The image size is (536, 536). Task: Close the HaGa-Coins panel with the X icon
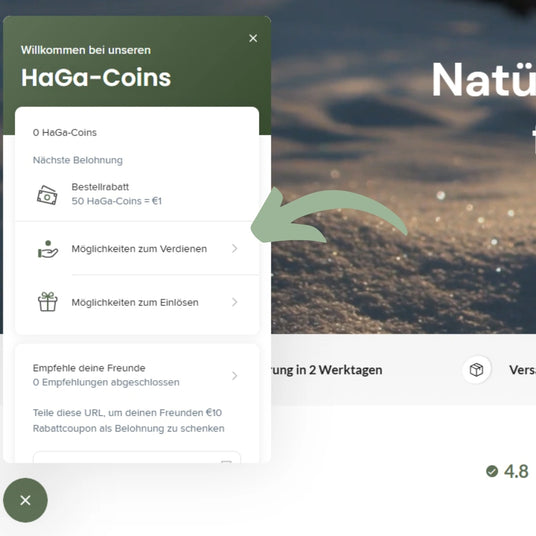tap(253, 38)
